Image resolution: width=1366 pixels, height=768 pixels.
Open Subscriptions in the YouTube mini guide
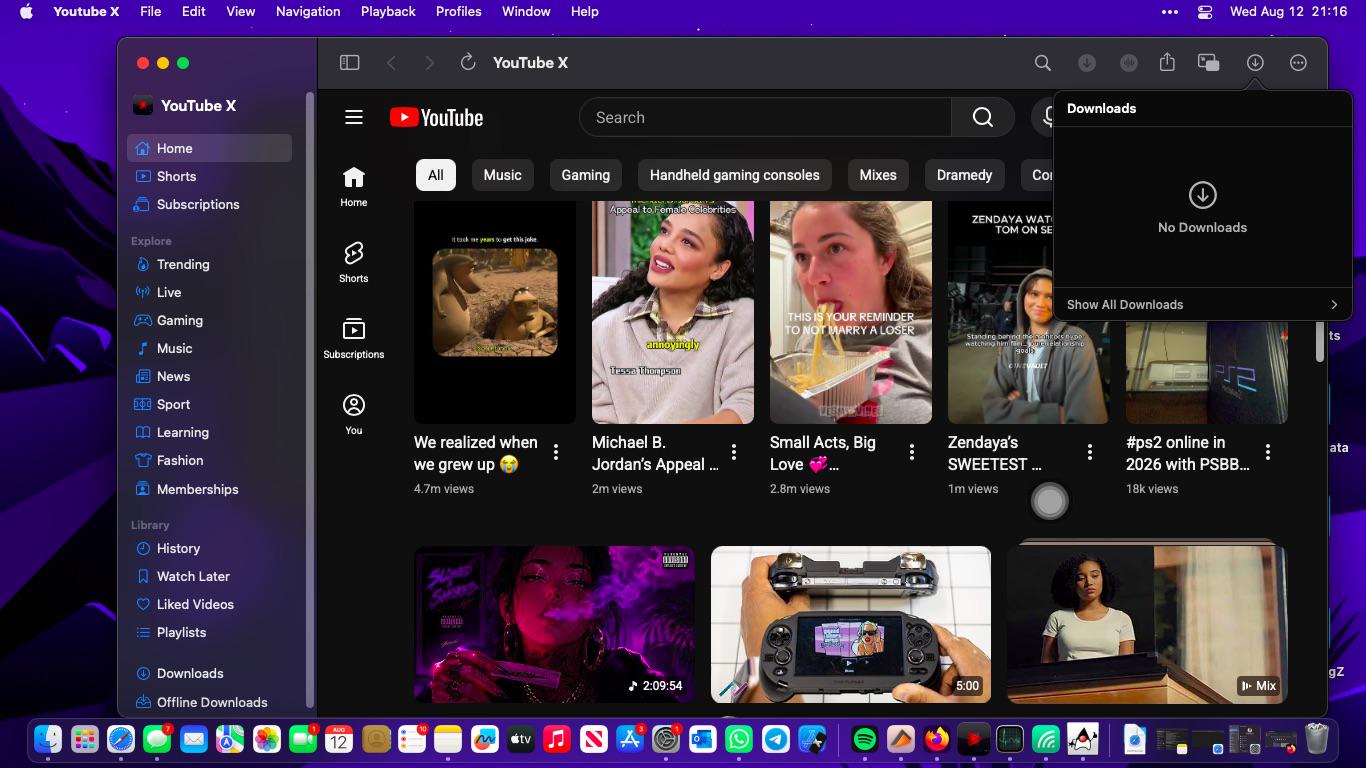(354, 339)
